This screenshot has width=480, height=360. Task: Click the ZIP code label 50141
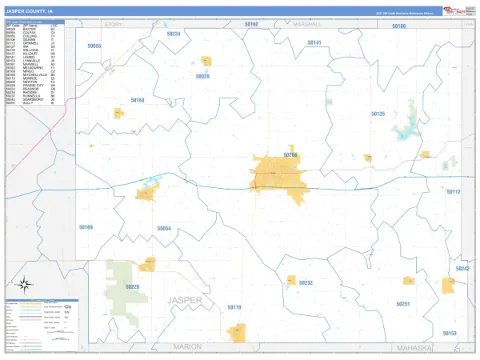(314, 43)
